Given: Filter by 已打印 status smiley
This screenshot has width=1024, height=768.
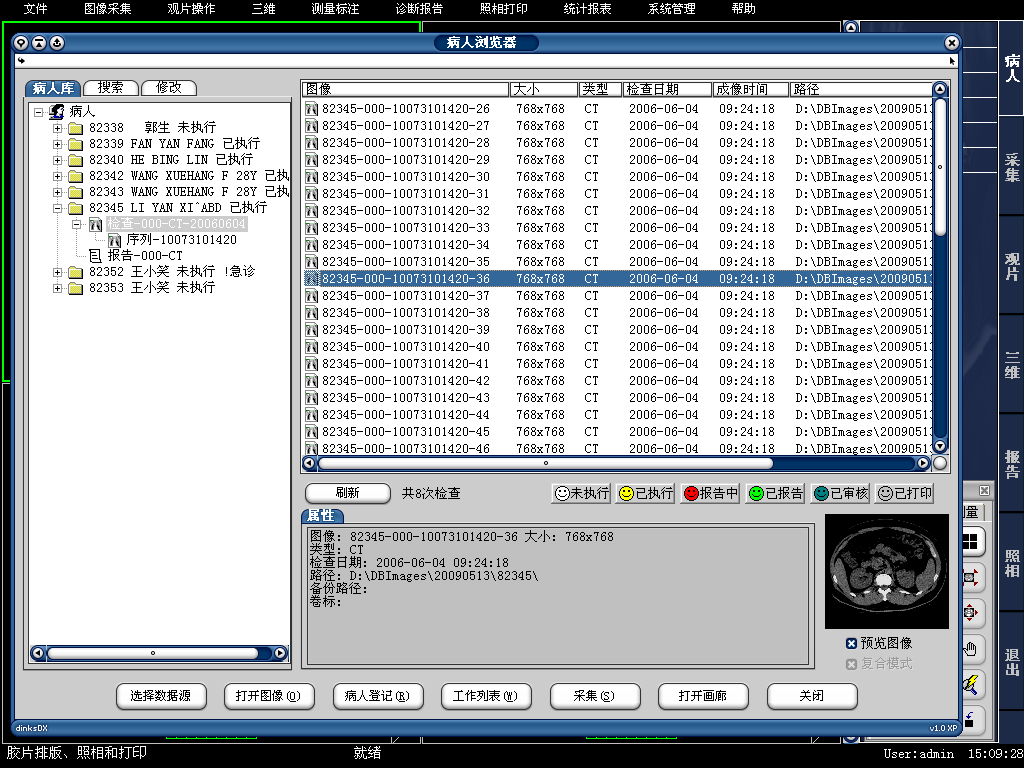Looking at the screenshot, I should coord(905,493).
